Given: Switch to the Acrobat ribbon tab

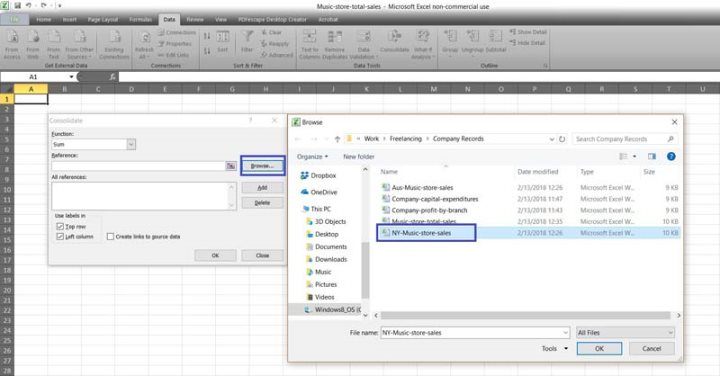Looking at the screenshot, I should pos(328,19).
